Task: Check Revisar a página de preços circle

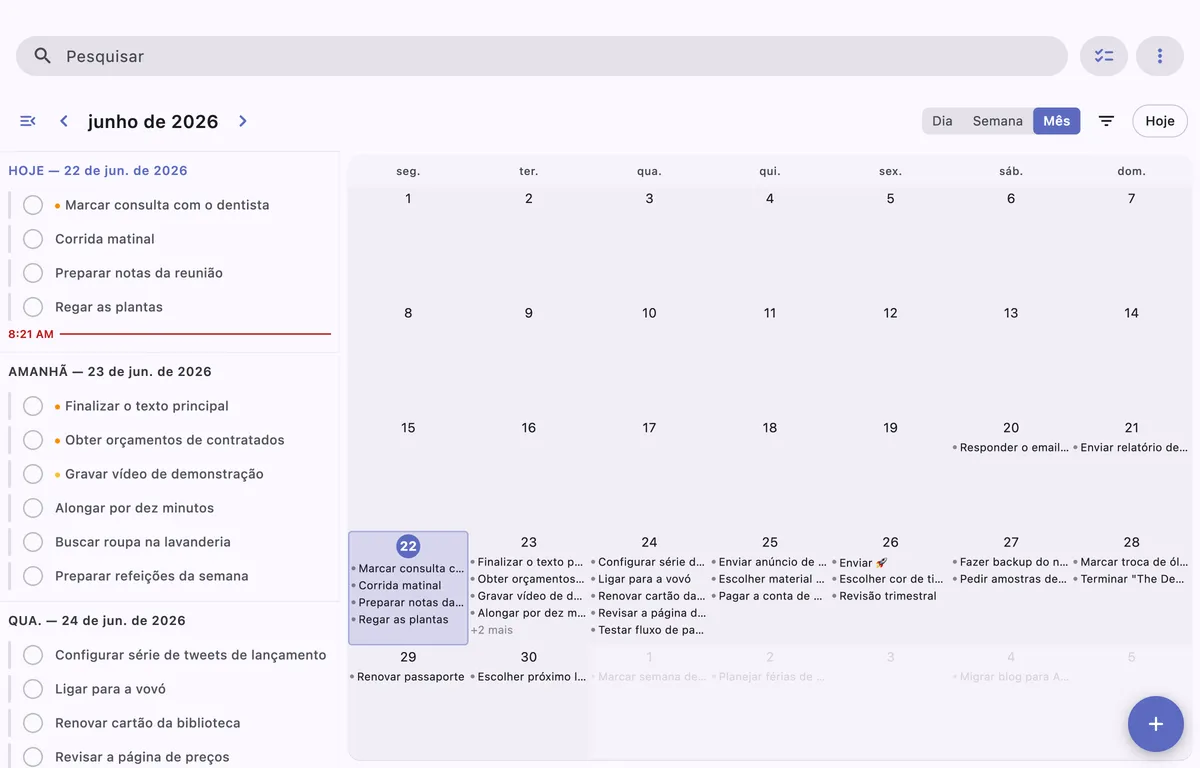Action: 33,757
